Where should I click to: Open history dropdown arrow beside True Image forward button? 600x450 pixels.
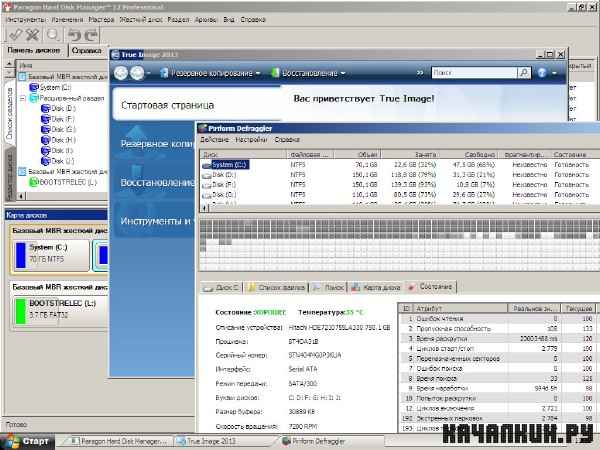coord(148,73)
